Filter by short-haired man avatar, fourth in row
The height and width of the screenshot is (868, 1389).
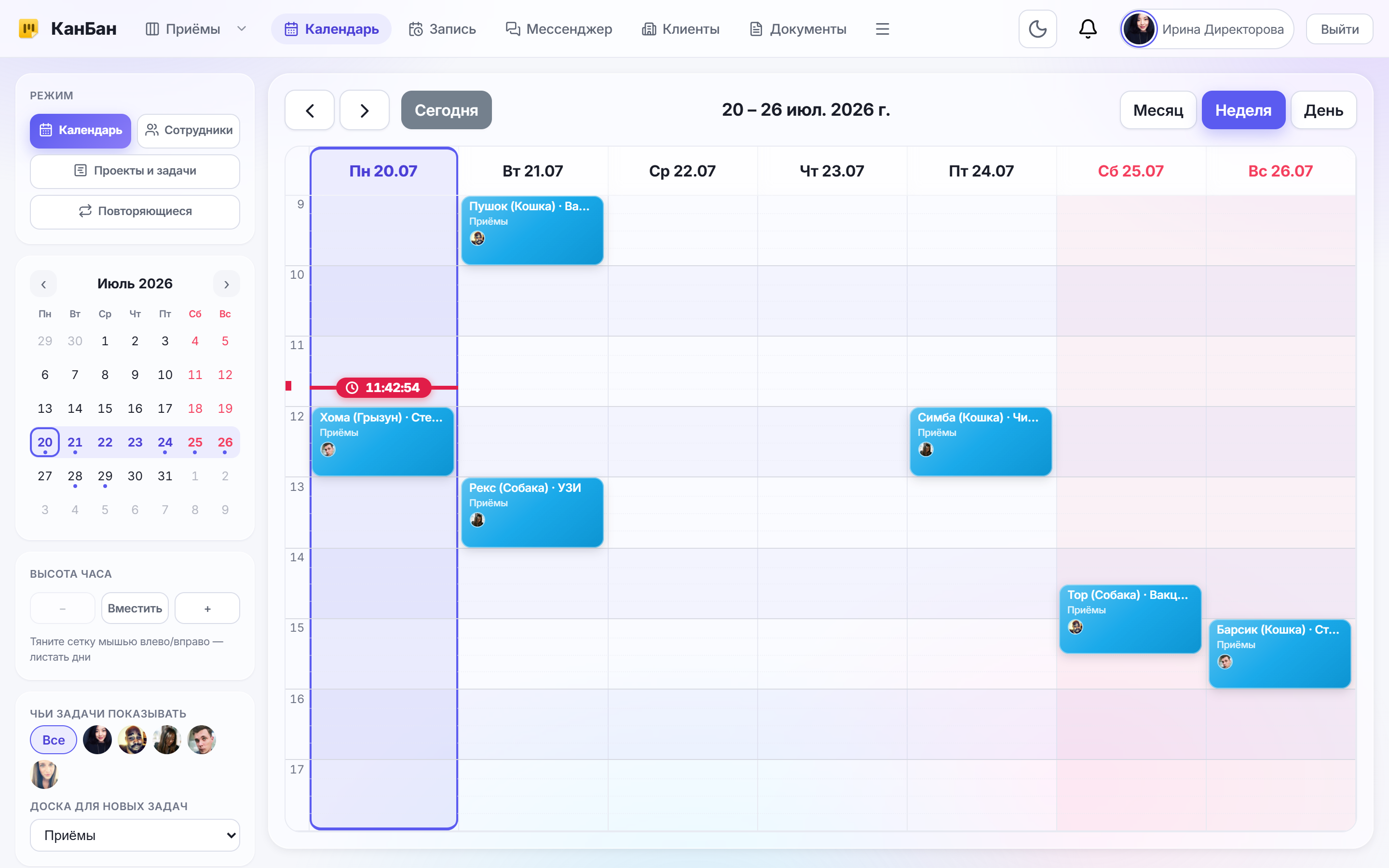click(x=202, y=740)
